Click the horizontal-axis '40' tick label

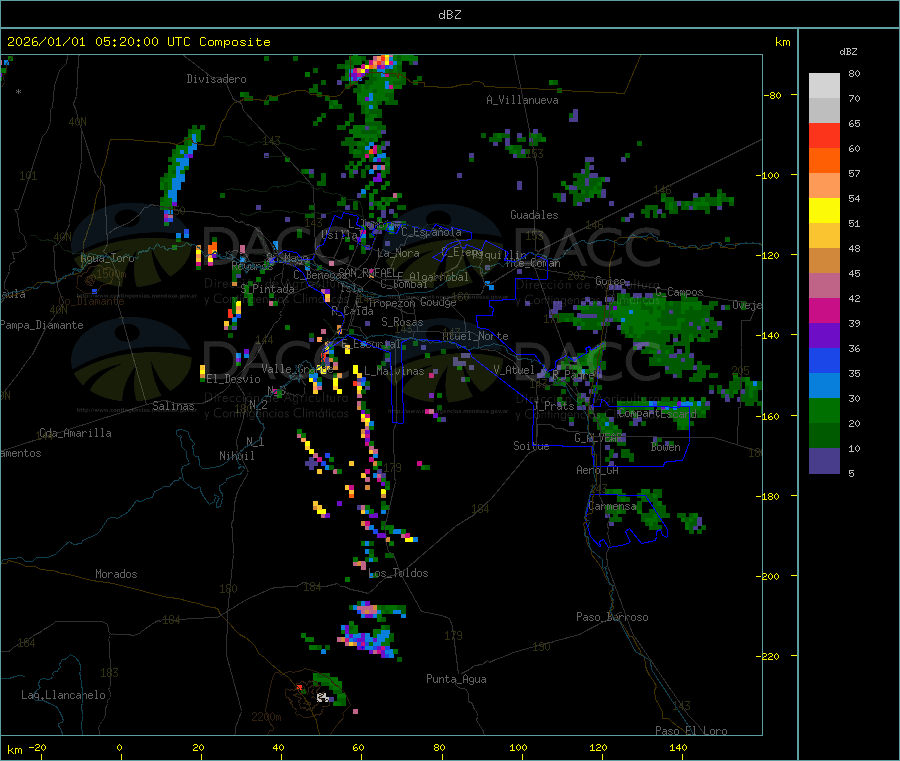(x=278, y=747)
